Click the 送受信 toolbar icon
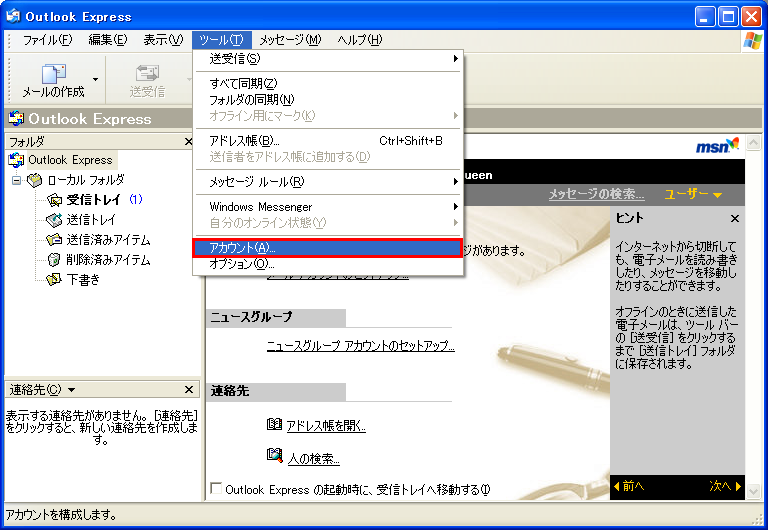The image size is (768, 530). click(147, 74)
